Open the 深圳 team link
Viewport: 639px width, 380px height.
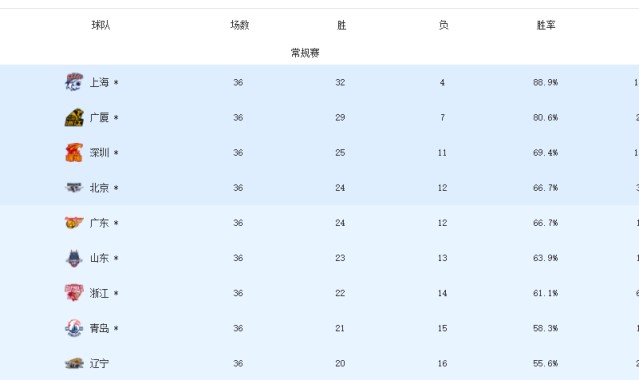[x=99, y=152]
